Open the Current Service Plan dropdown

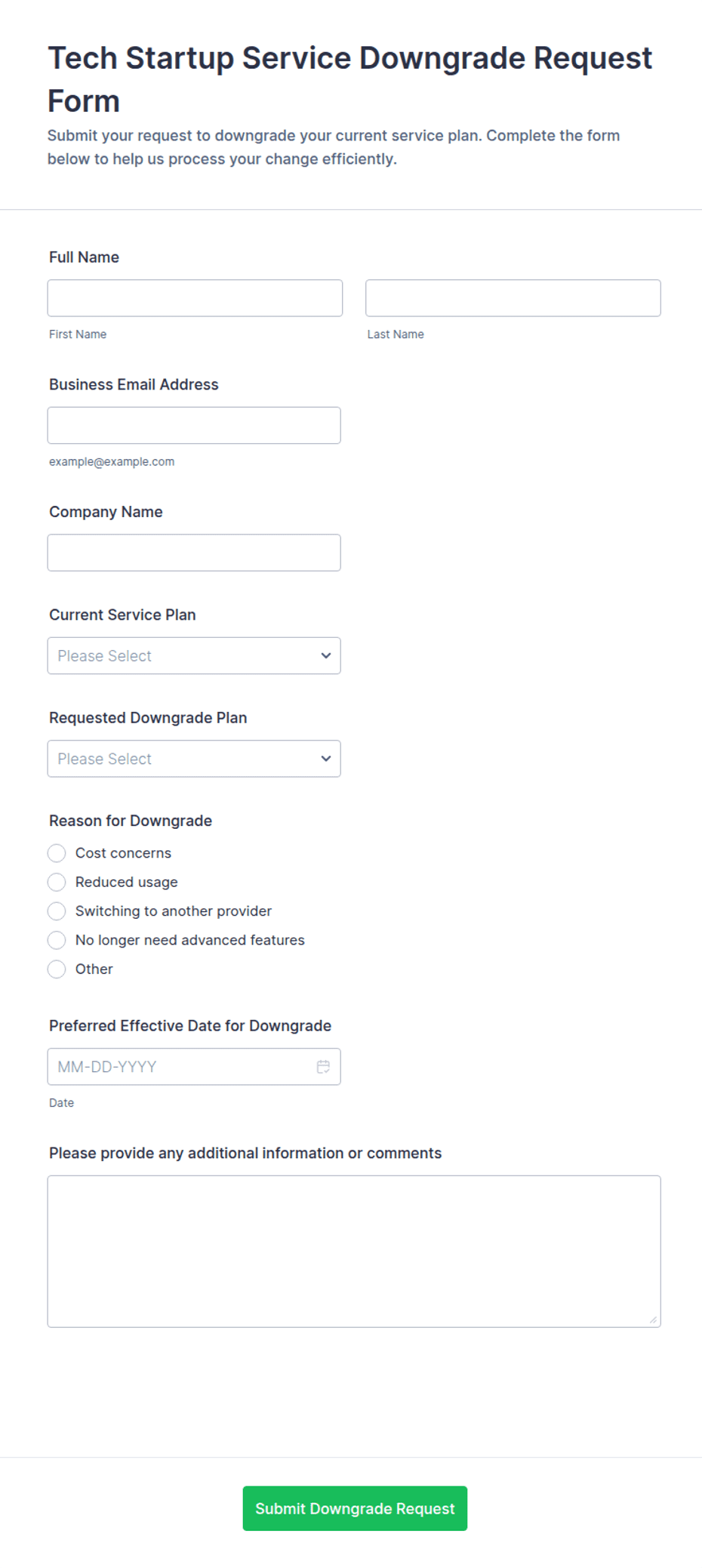194,655
